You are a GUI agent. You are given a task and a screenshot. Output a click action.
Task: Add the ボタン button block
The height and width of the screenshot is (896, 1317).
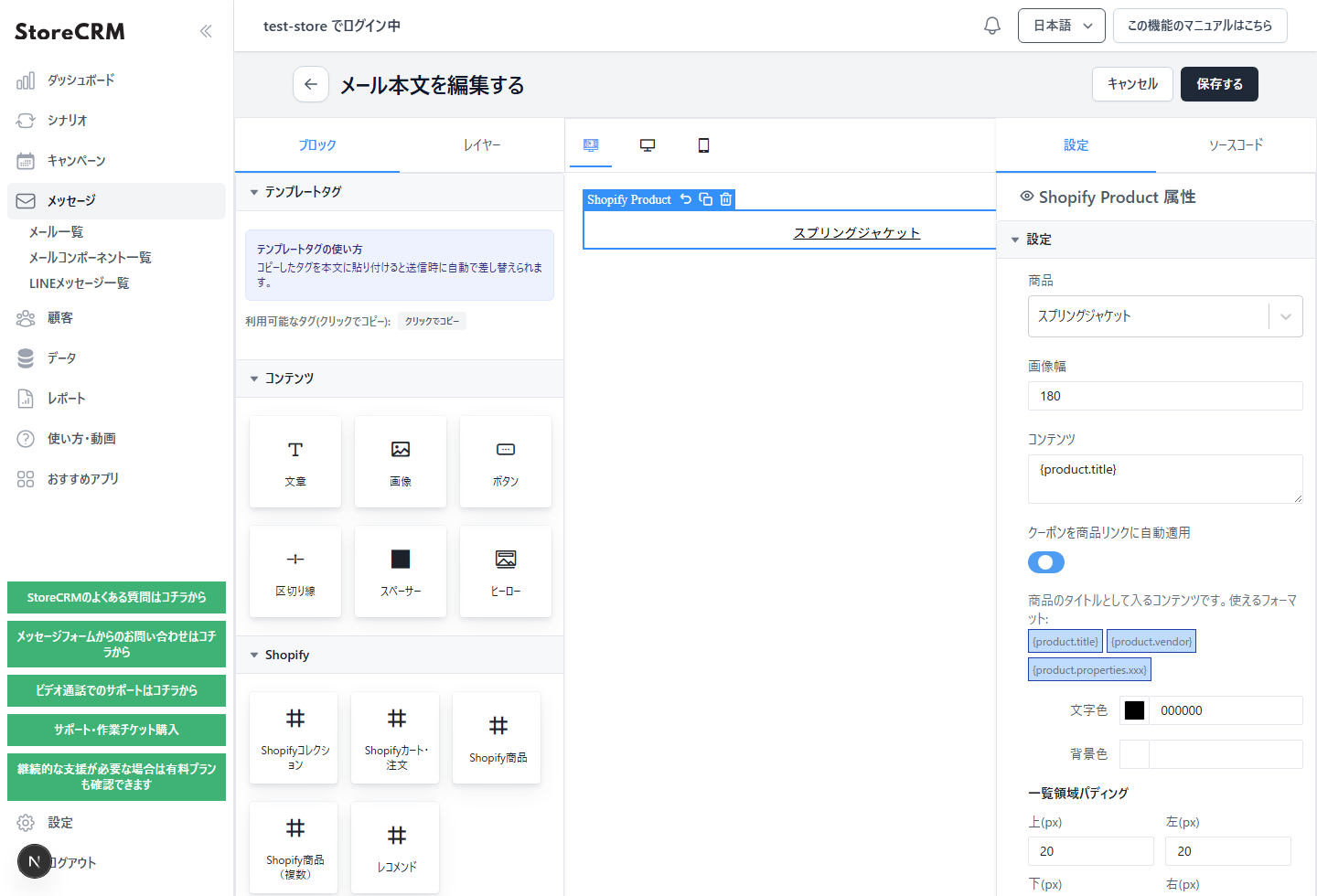pos(506,462)
